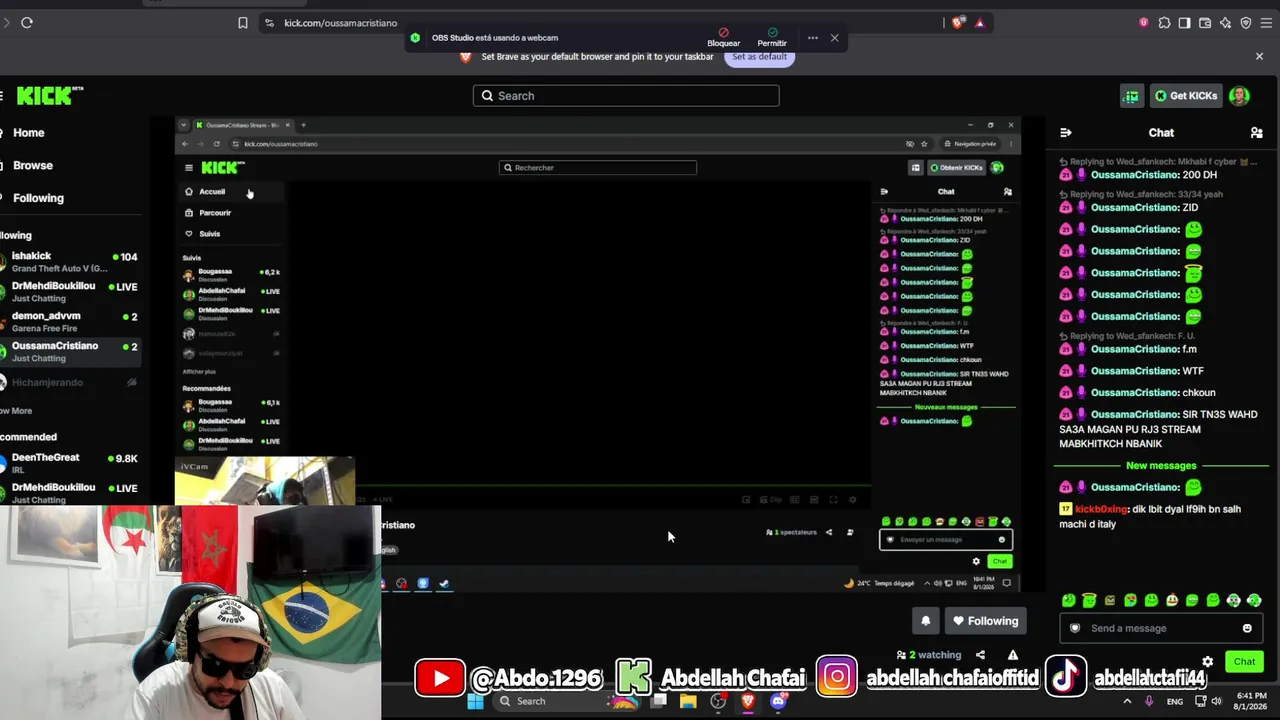Close the default-browser info bar

(x=1259, y=57)
